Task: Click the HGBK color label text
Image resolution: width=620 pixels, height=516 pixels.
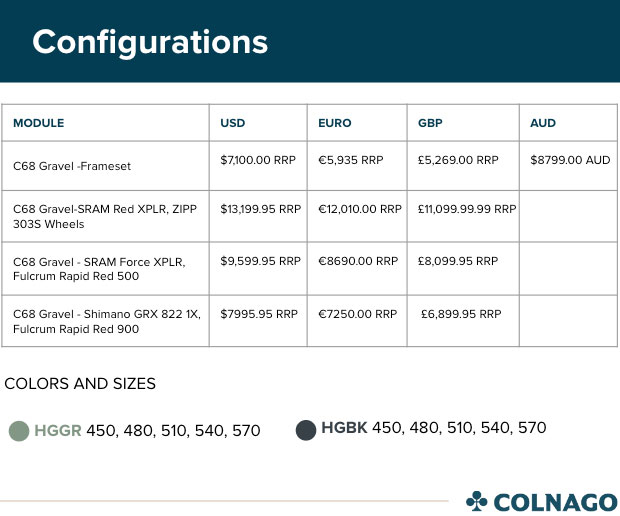Action: (x=344, y=428)
